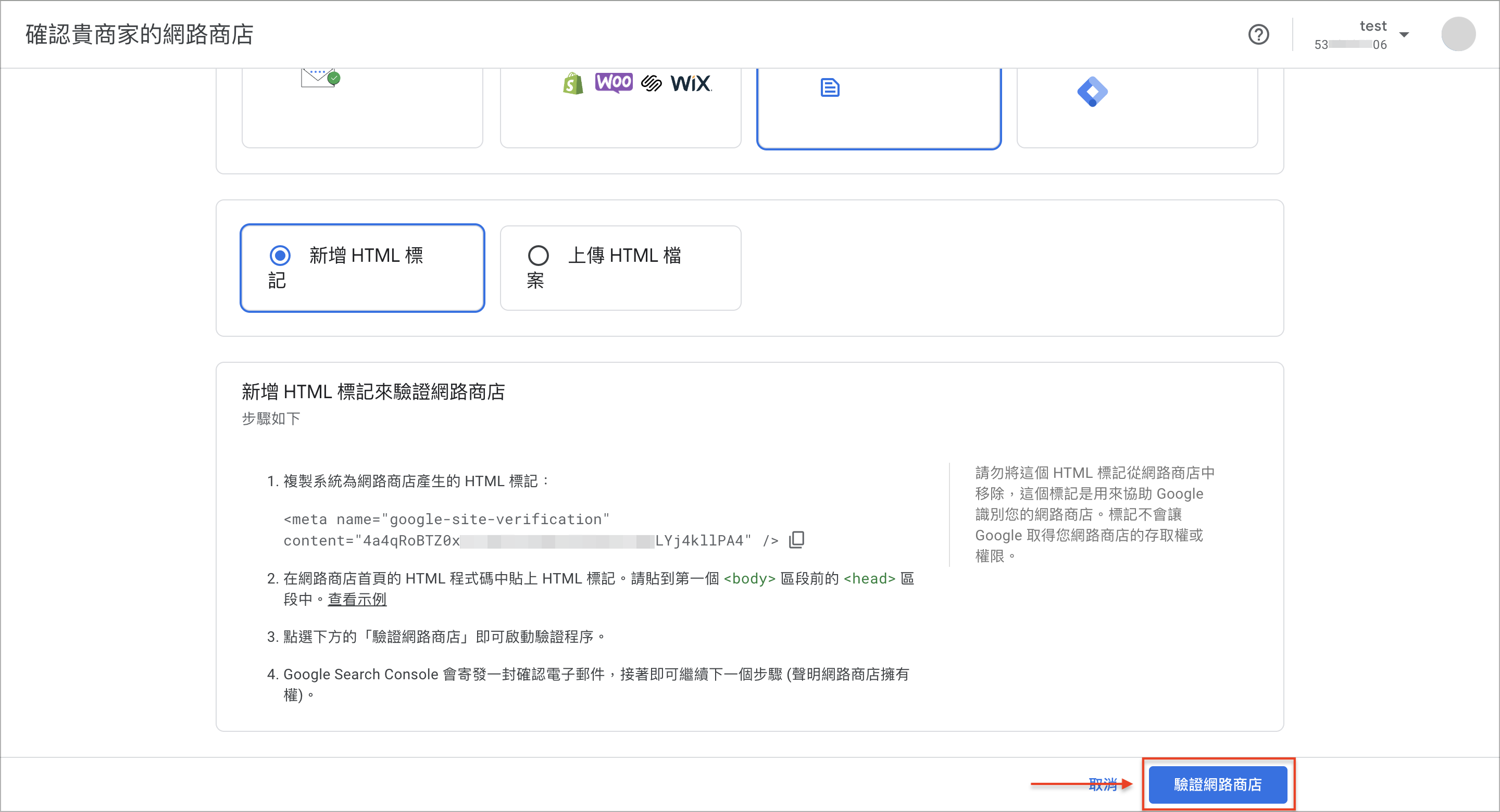Click the page title 確認貴商家的網路商店
The height and width of the screenshot is (812, 1500).
(140, 34)
